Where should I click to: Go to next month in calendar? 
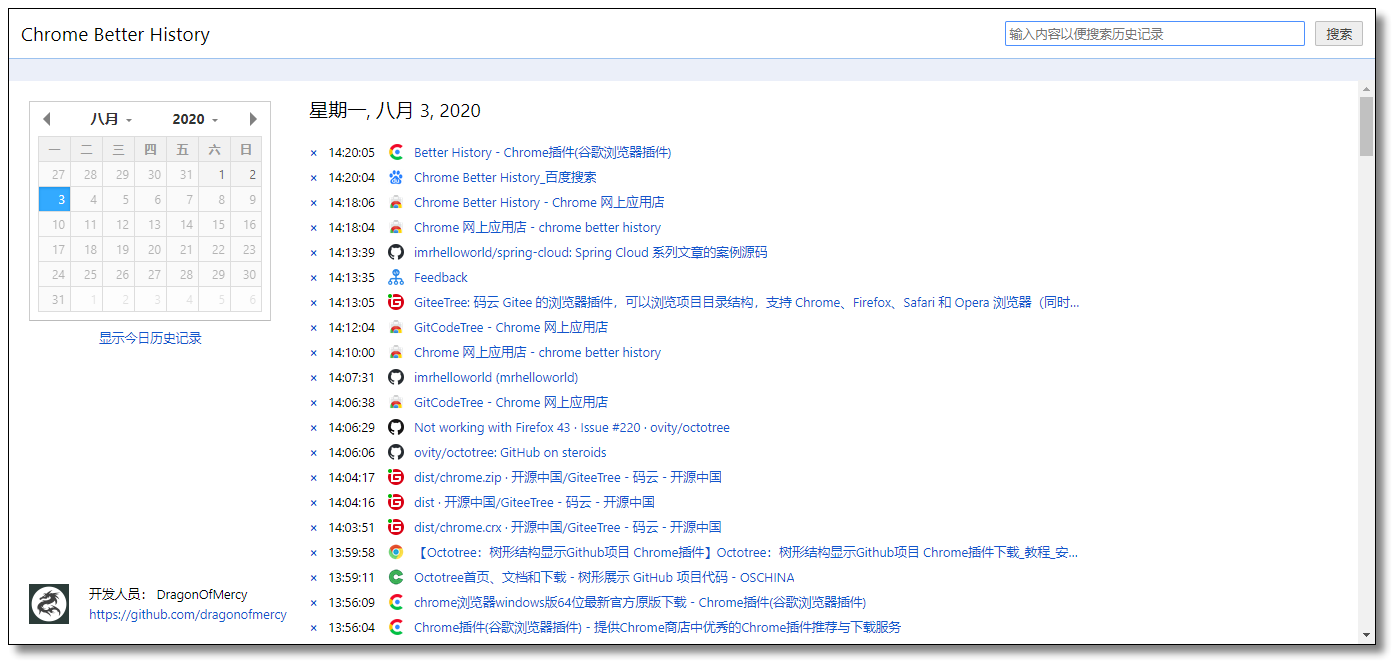pos(253,119)
